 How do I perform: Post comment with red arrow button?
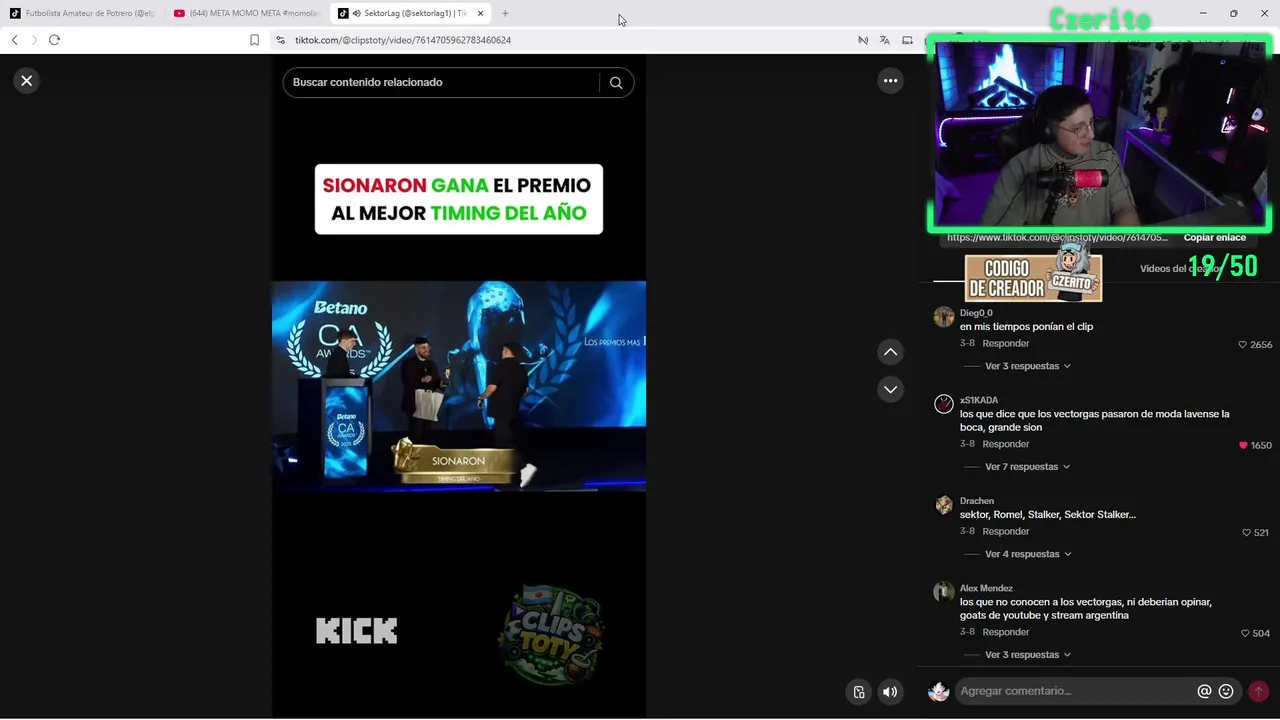pos(1258,691)
